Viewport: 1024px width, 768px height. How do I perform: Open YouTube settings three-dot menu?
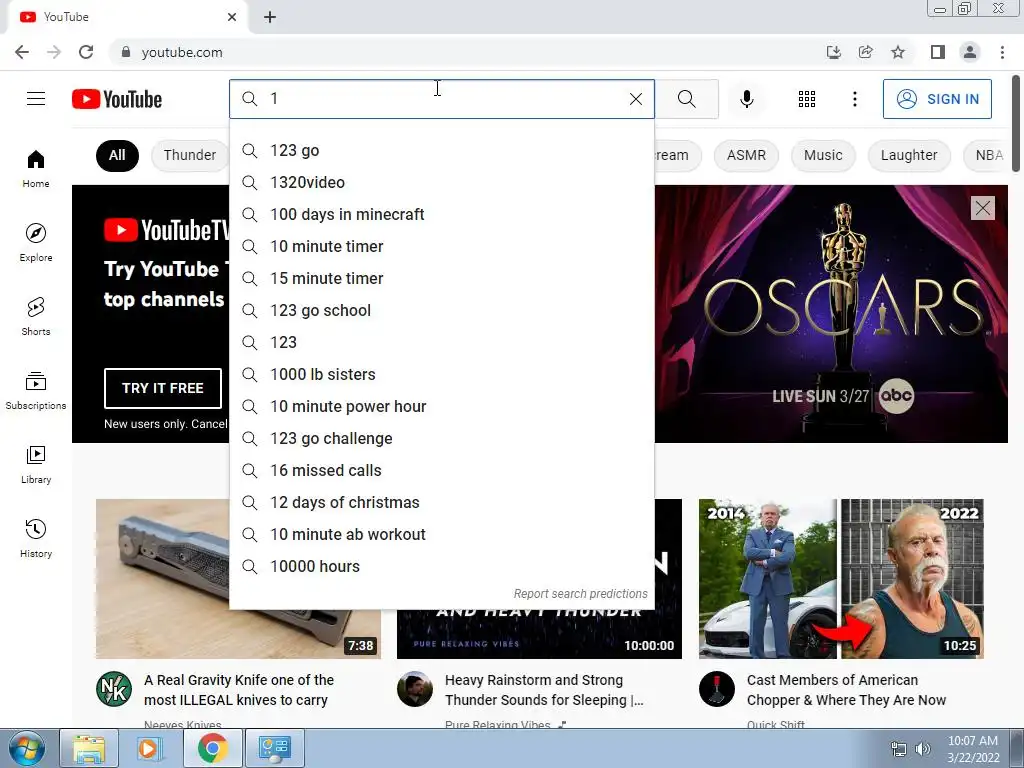[x=854, y=99]
